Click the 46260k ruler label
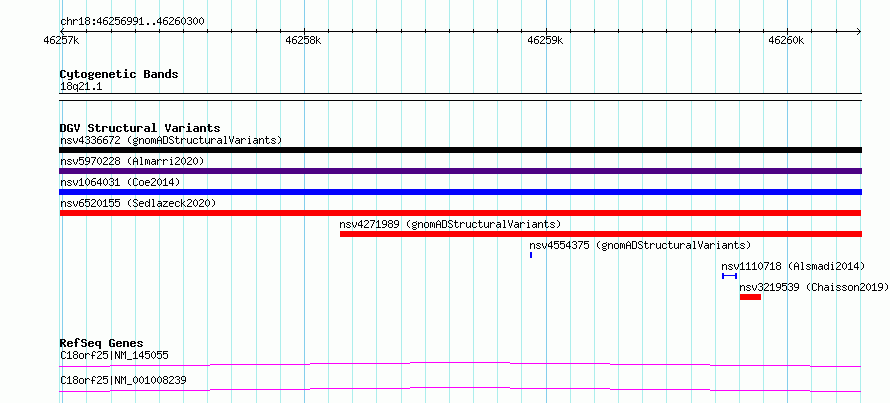Image resolution: width=890 pixels, height=403 pixels. 786,40
